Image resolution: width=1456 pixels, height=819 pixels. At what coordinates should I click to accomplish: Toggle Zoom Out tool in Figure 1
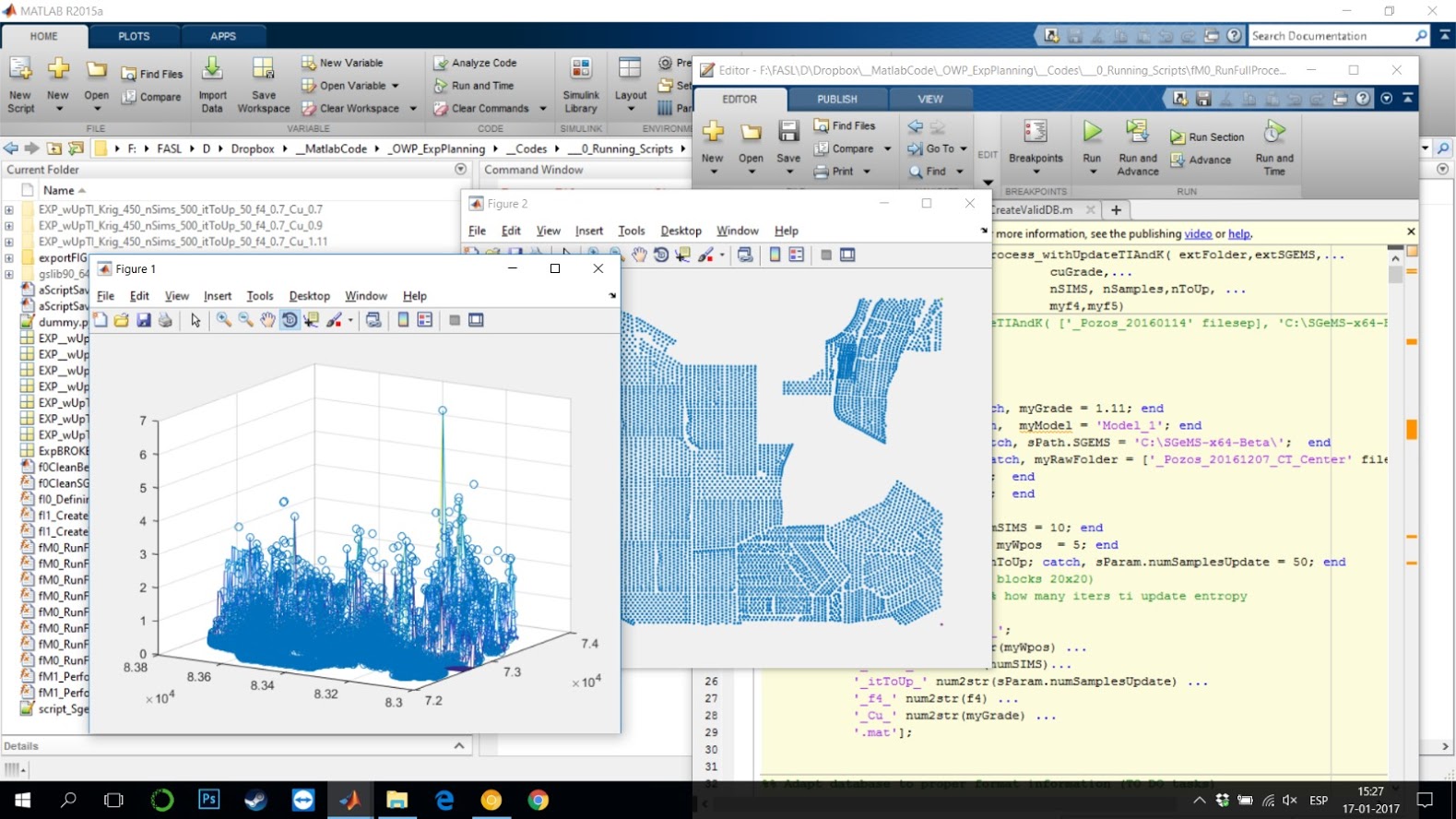tap(246, 320)
